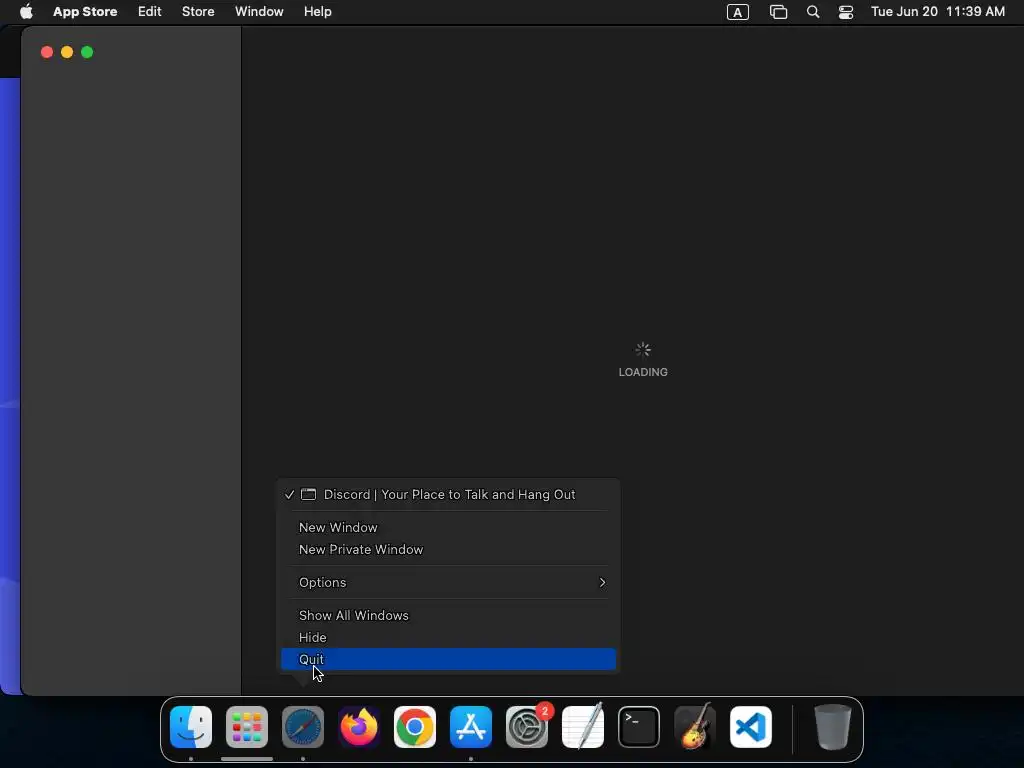
Task: Open Terminal from the Dock
Action: click(639, 727)
